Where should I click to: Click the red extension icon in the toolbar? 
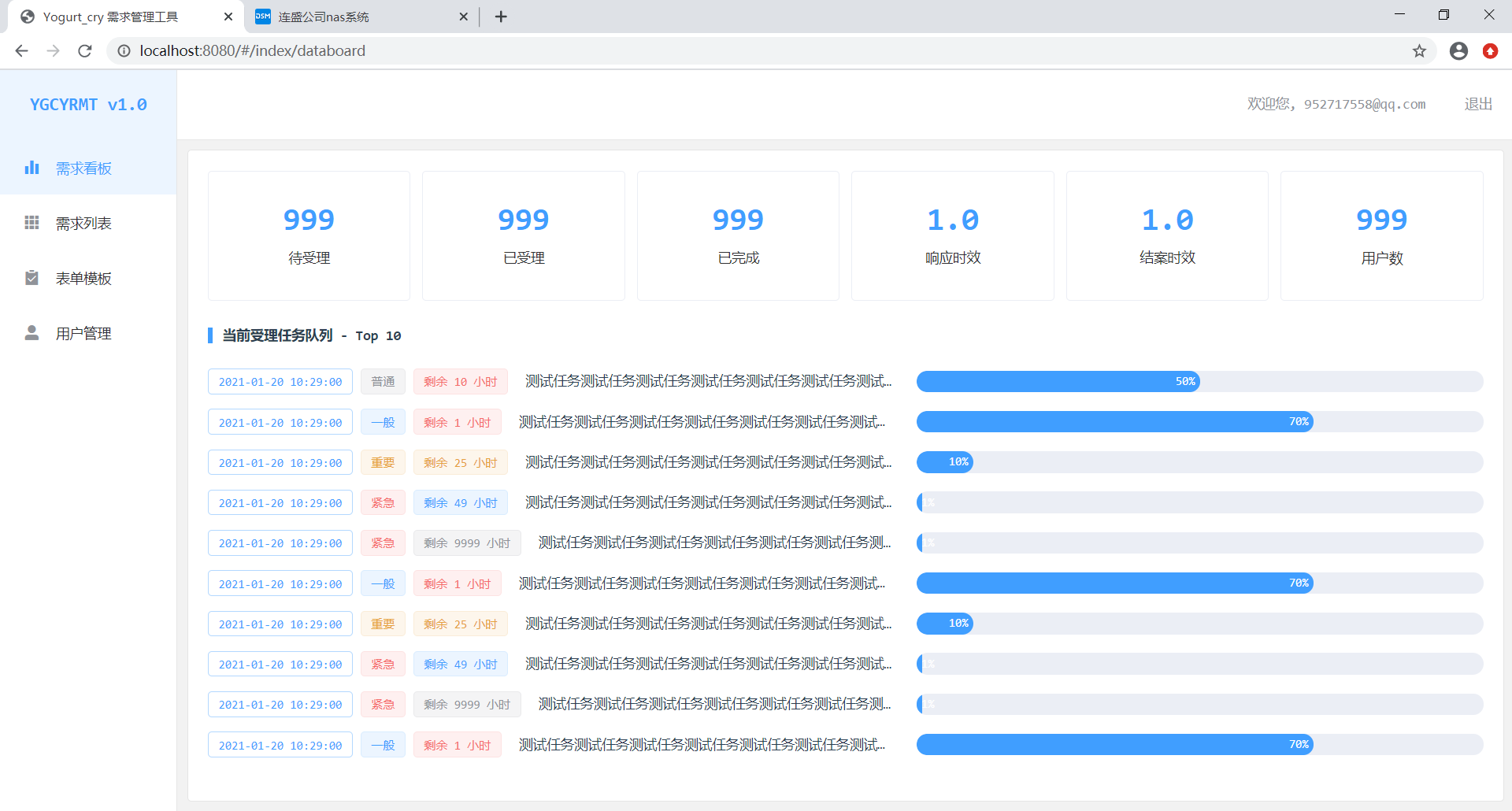tap(1490, 50)
